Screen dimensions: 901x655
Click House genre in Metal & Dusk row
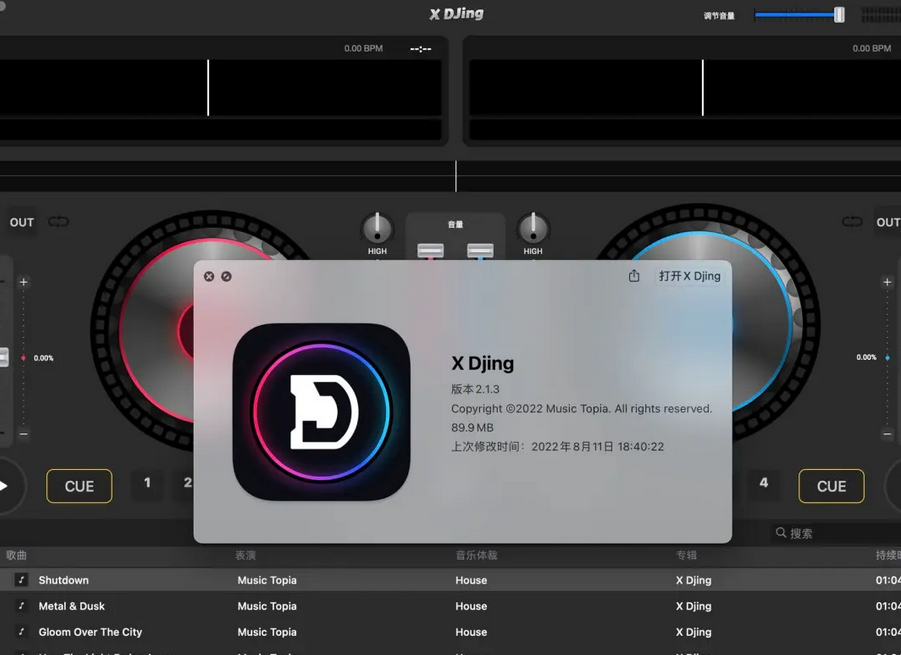pos(471,606)
